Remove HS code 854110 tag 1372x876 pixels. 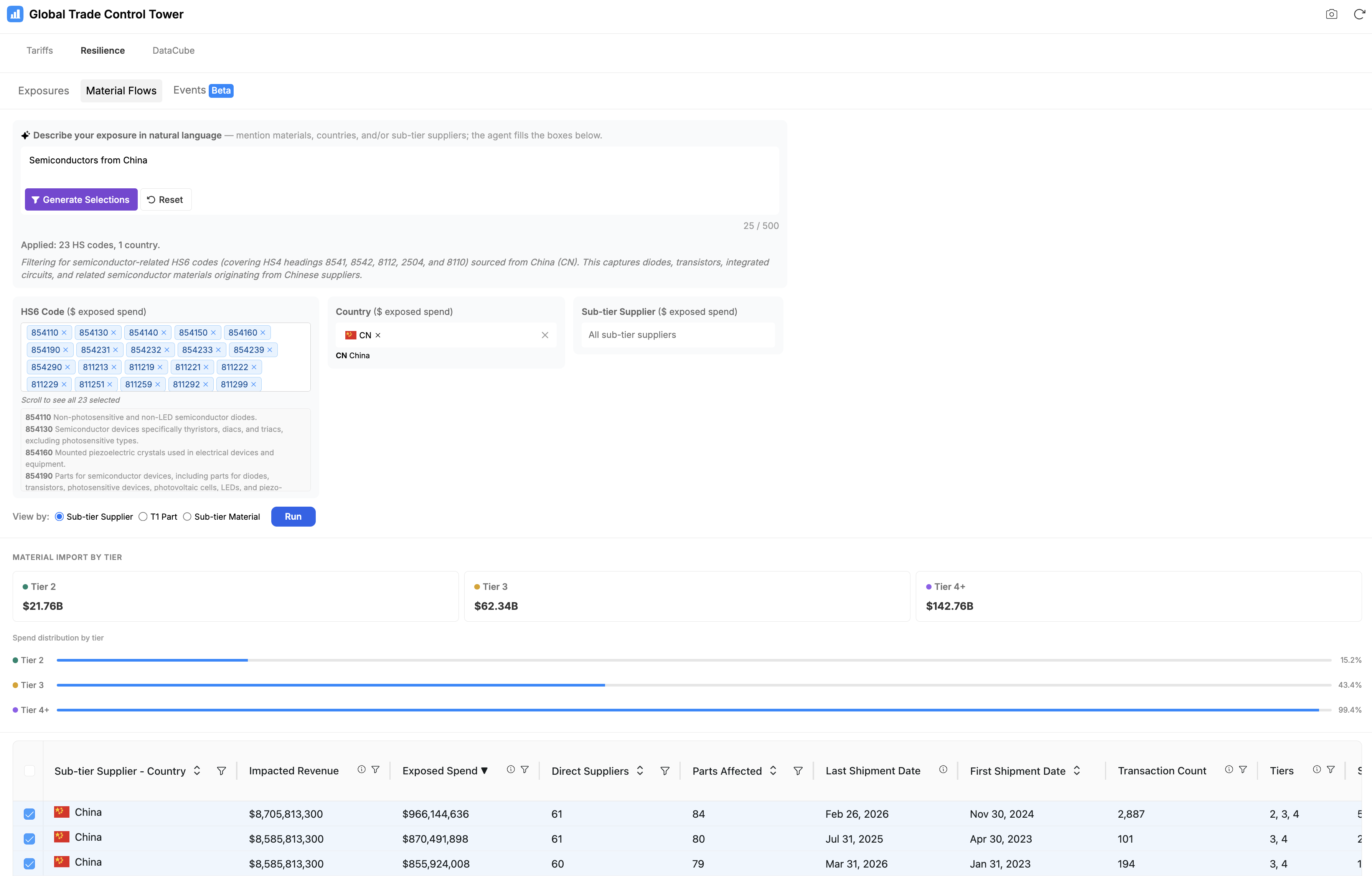pos(64,333)
